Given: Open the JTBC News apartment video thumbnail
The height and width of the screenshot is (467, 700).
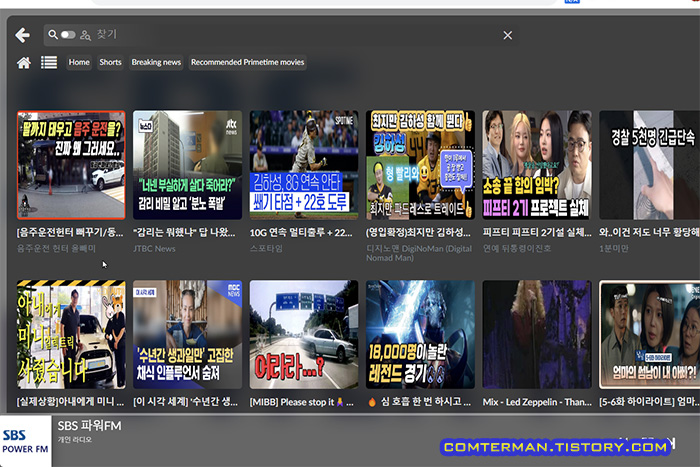Looking at the screenshot, I should tap(188, 165).
